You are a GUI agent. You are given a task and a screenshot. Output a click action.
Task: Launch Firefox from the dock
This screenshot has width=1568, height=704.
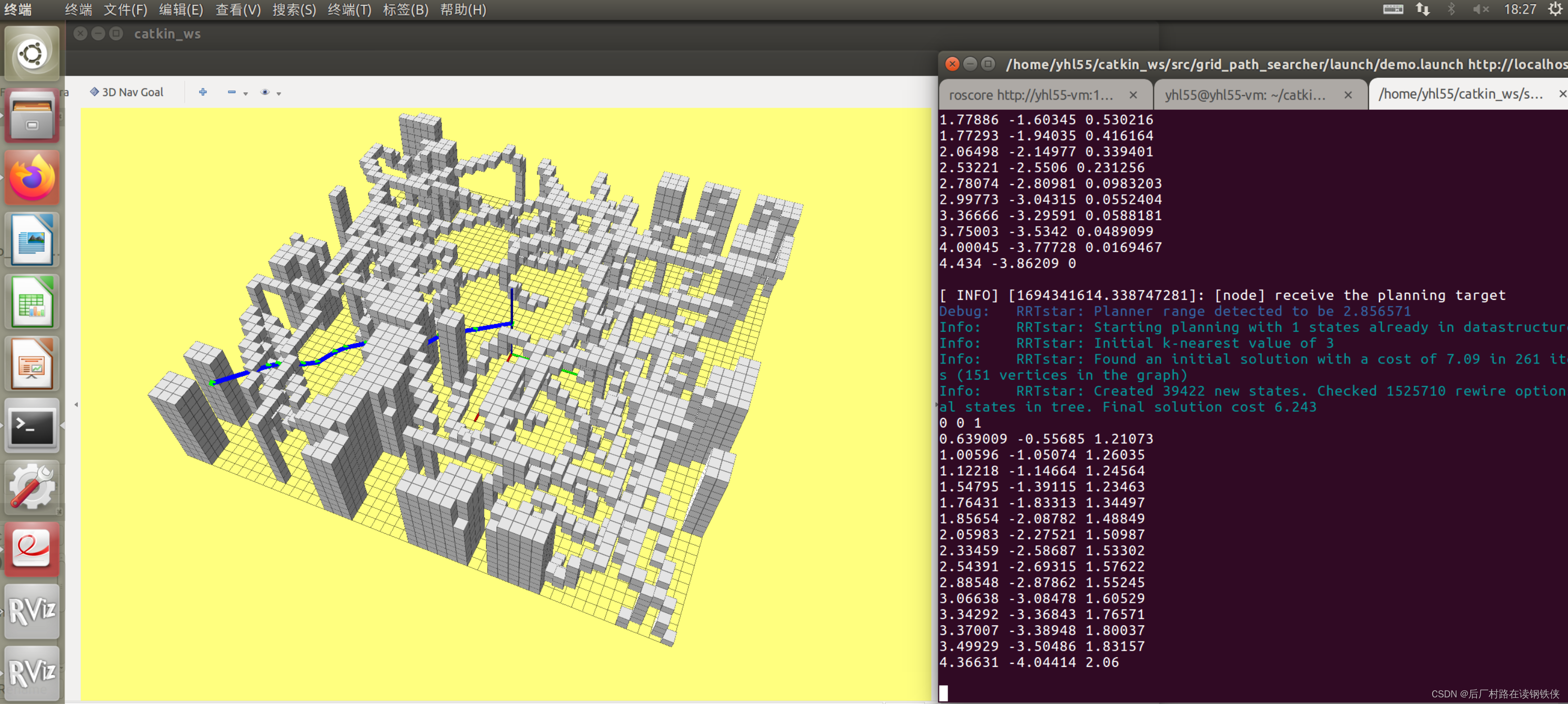coord(32,178)
